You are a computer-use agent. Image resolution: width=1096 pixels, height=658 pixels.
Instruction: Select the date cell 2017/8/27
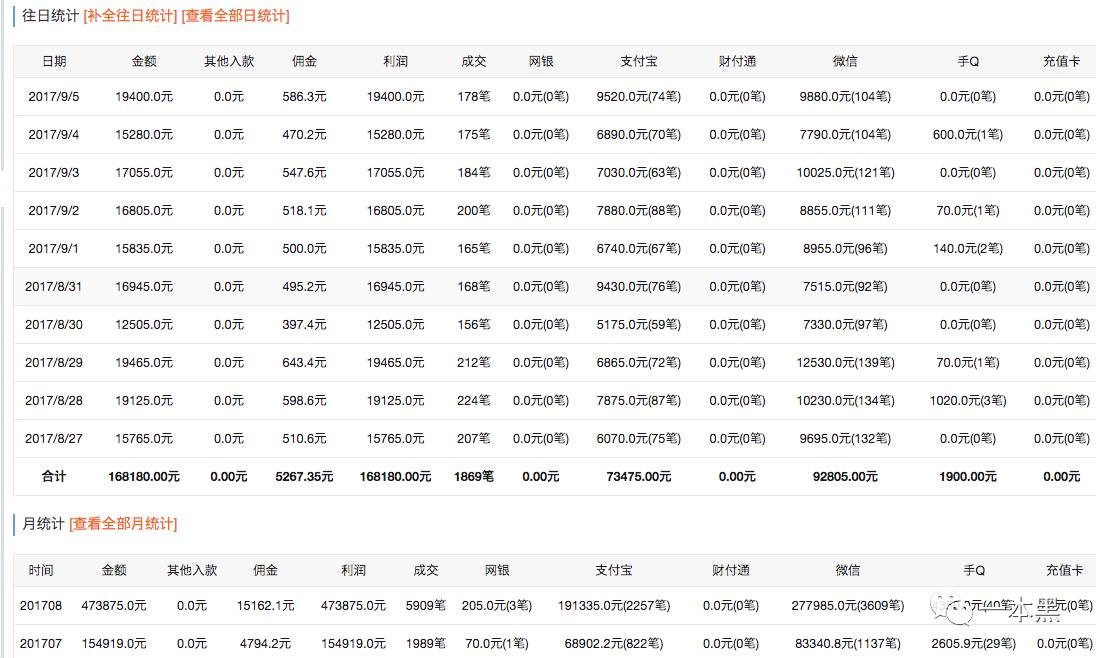tap(54, 438)
